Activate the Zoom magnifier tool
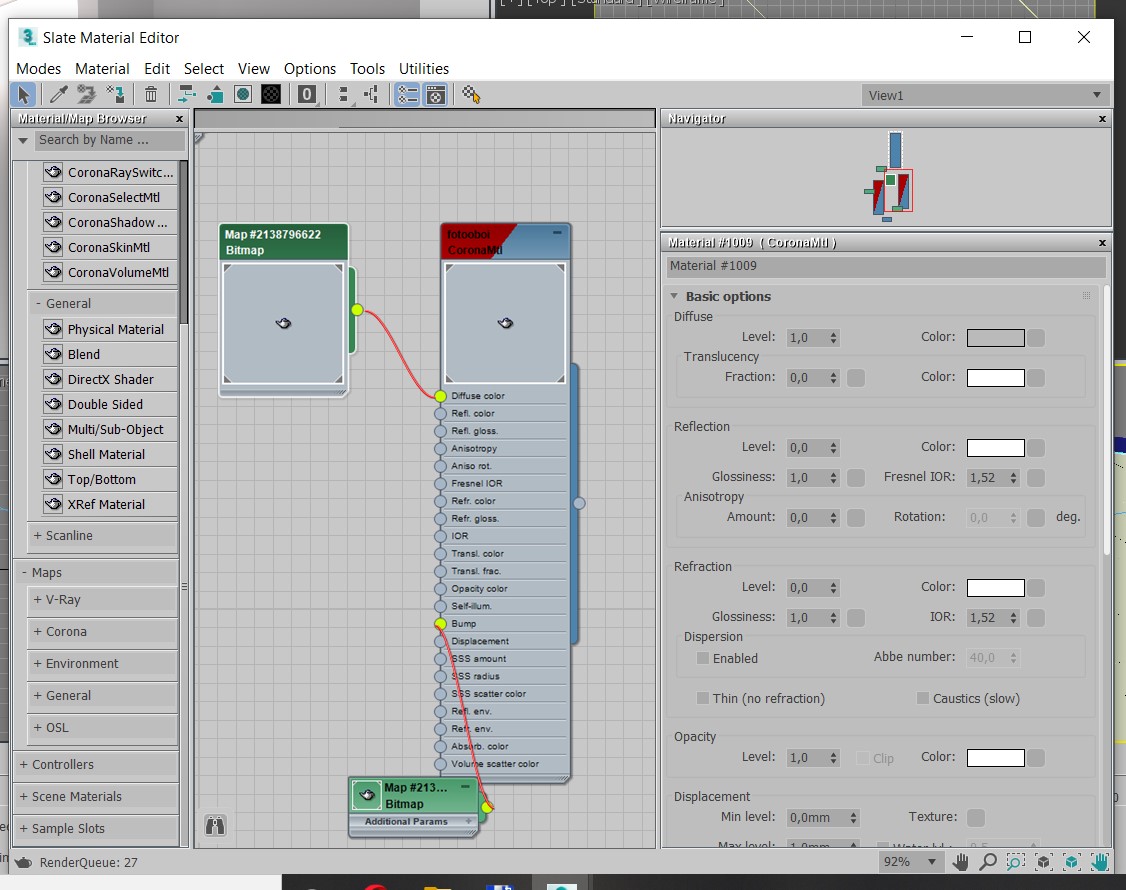 [988, 861]
